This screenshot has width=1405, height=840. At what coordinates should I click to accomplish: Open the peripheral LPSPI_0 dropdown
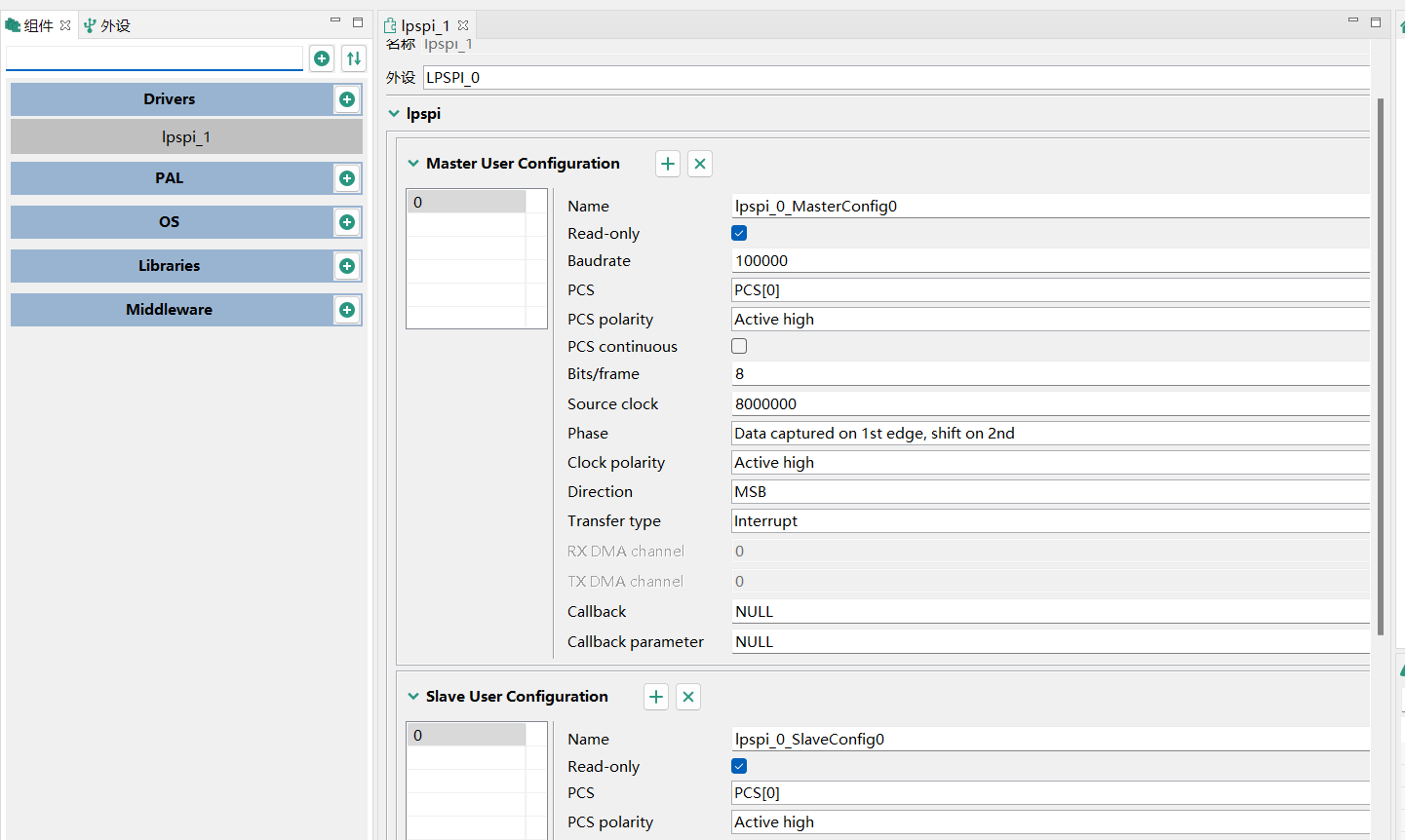(x=897, y=78)
